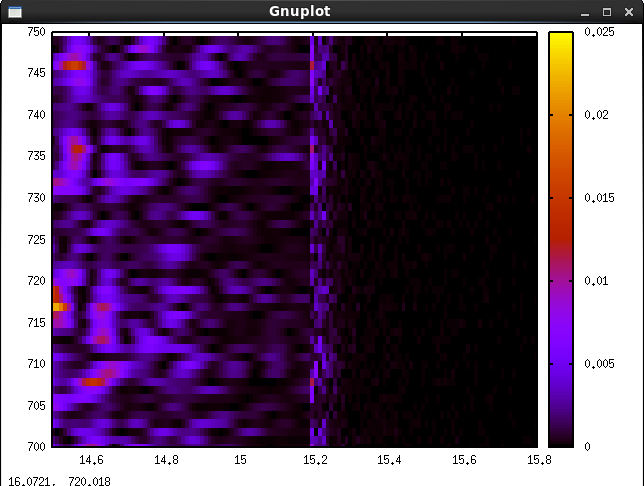This screenshot has height=486, width=644.
Task: Click the window menu icon in title bar
Action: coord(14,12)
